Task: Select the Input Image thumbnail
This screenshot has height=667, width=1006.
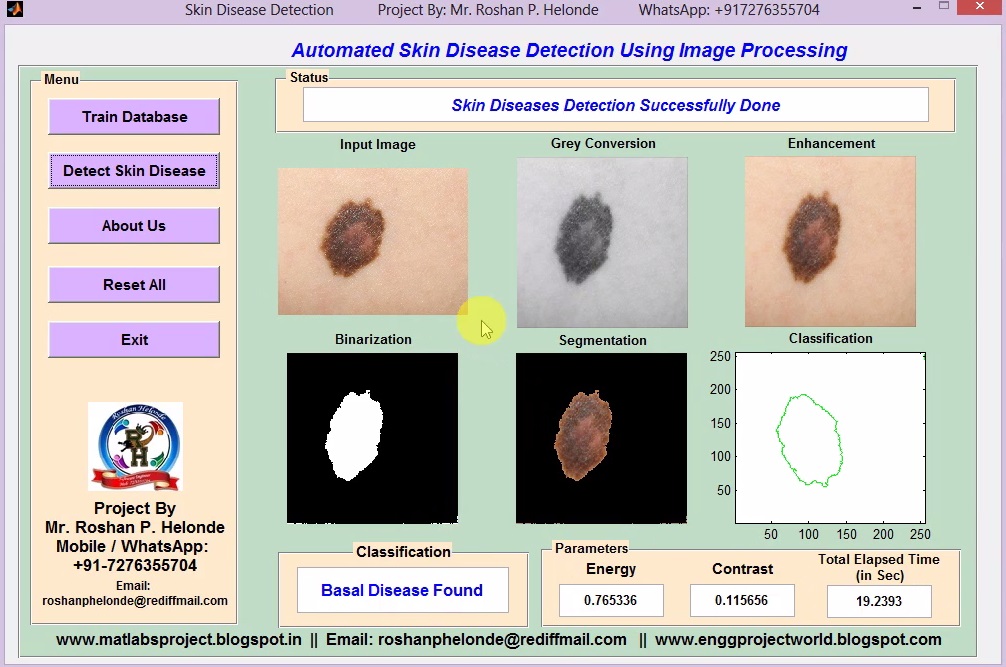Action: point(373,241)
